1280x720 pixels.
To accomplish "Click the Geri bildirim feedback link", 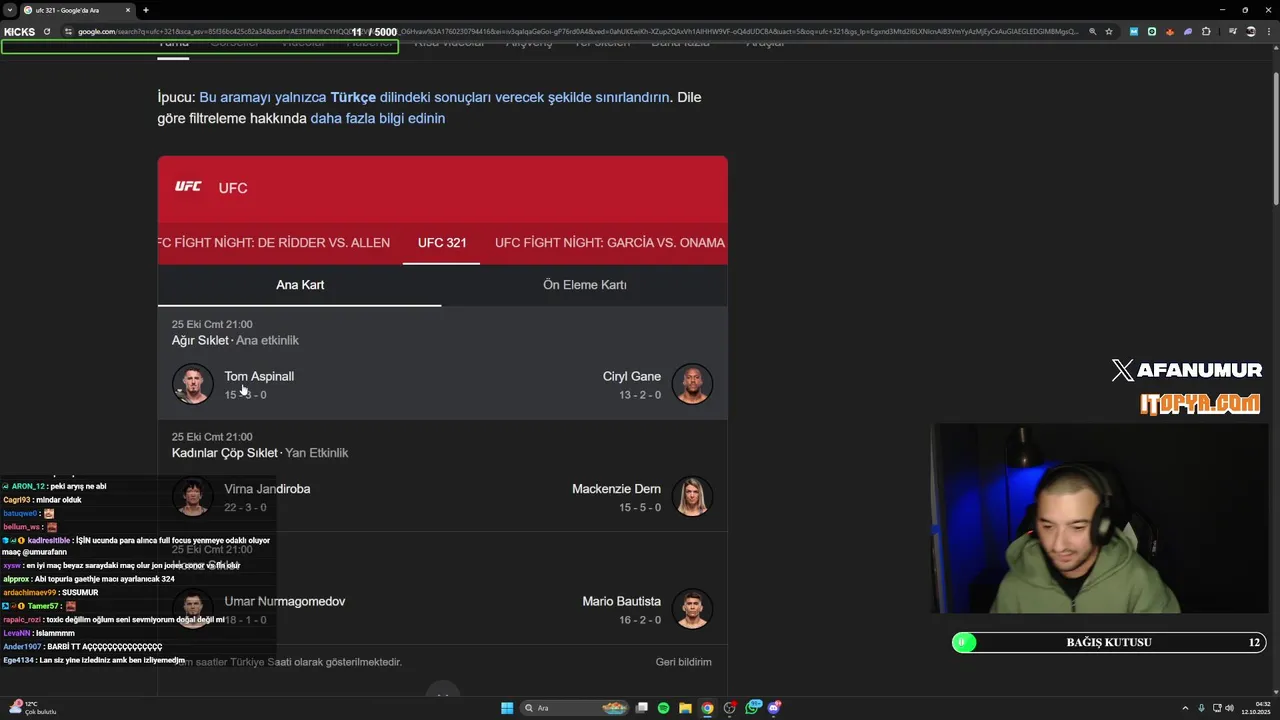I will coord(684,662).
